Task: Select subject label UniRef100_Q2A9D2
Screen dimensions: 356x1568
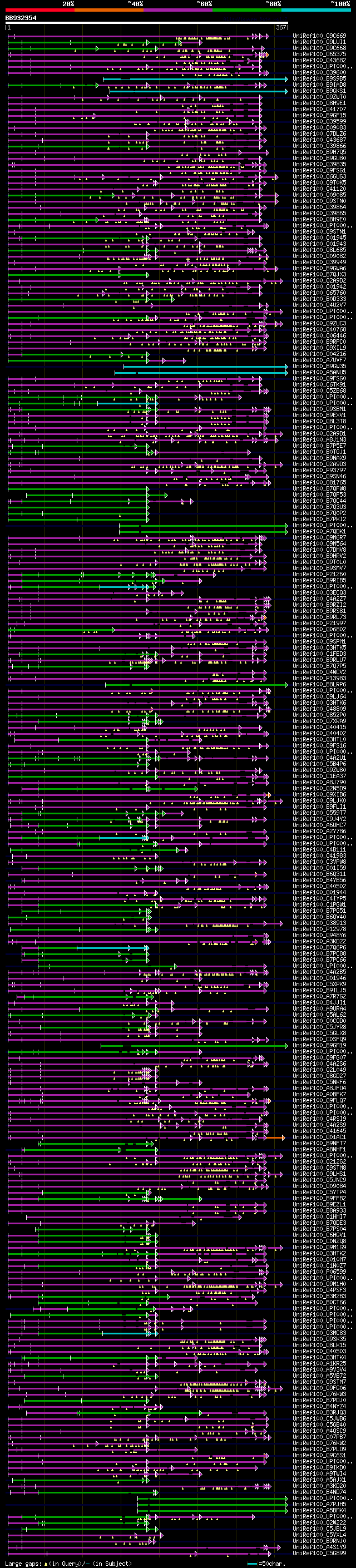Action: [319, 280]
